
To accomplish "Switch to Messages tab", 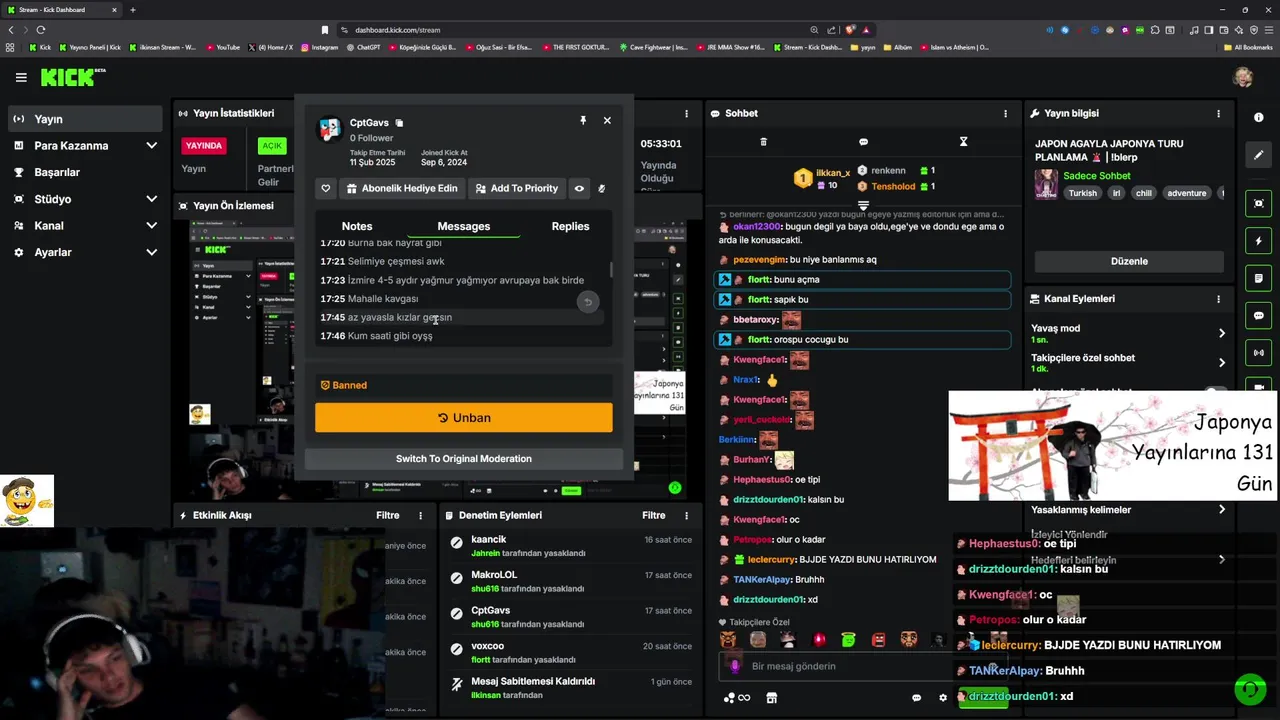I will (464, 226).
